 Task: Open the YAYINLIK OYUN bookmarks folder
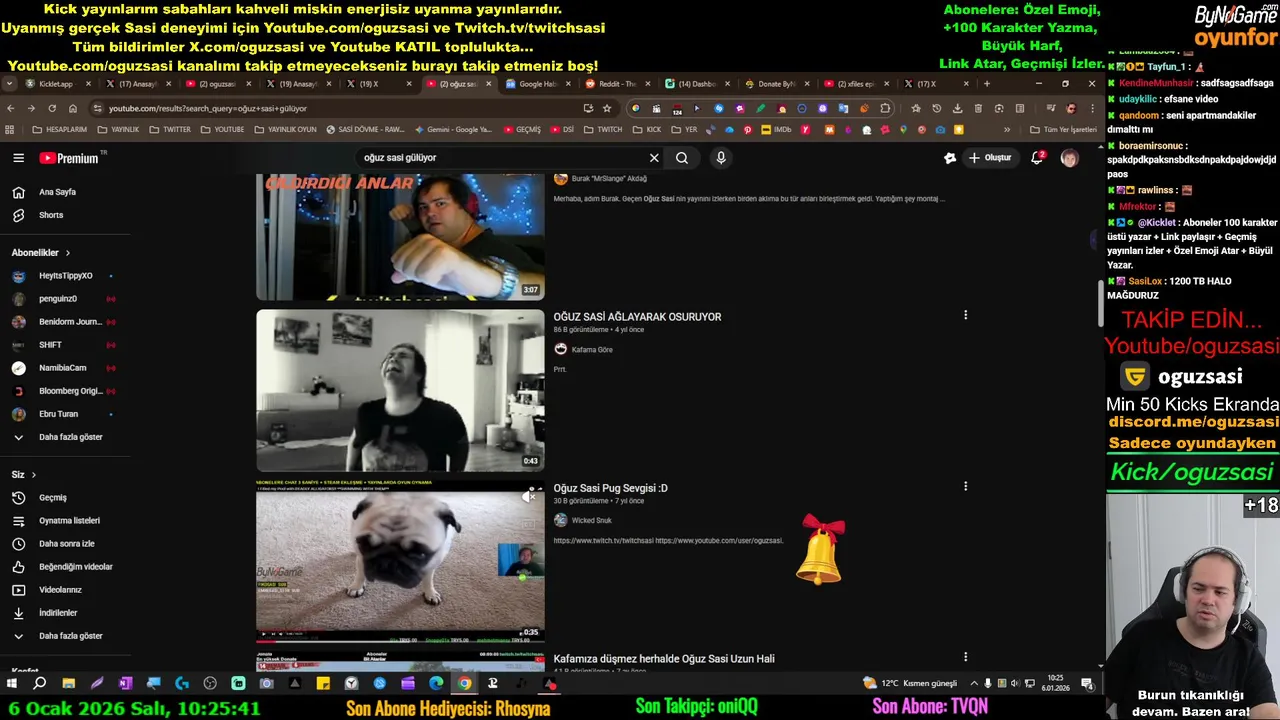click(x=285, y=130)
